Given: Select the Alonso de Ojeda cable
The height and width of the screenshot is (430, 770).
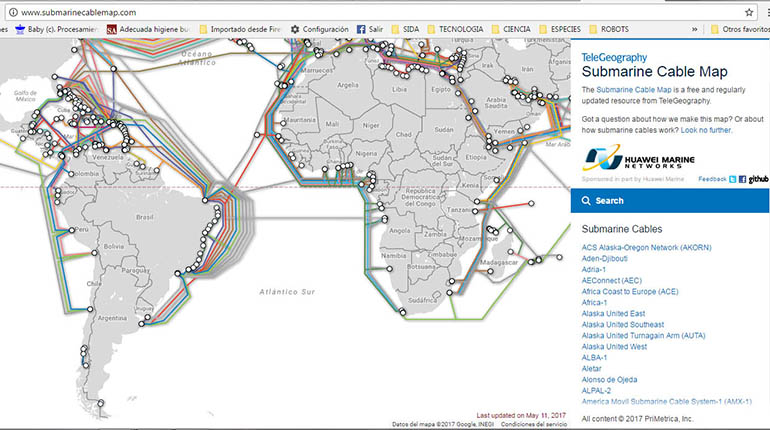Looking at the screenshot, I should click(609, 379).
